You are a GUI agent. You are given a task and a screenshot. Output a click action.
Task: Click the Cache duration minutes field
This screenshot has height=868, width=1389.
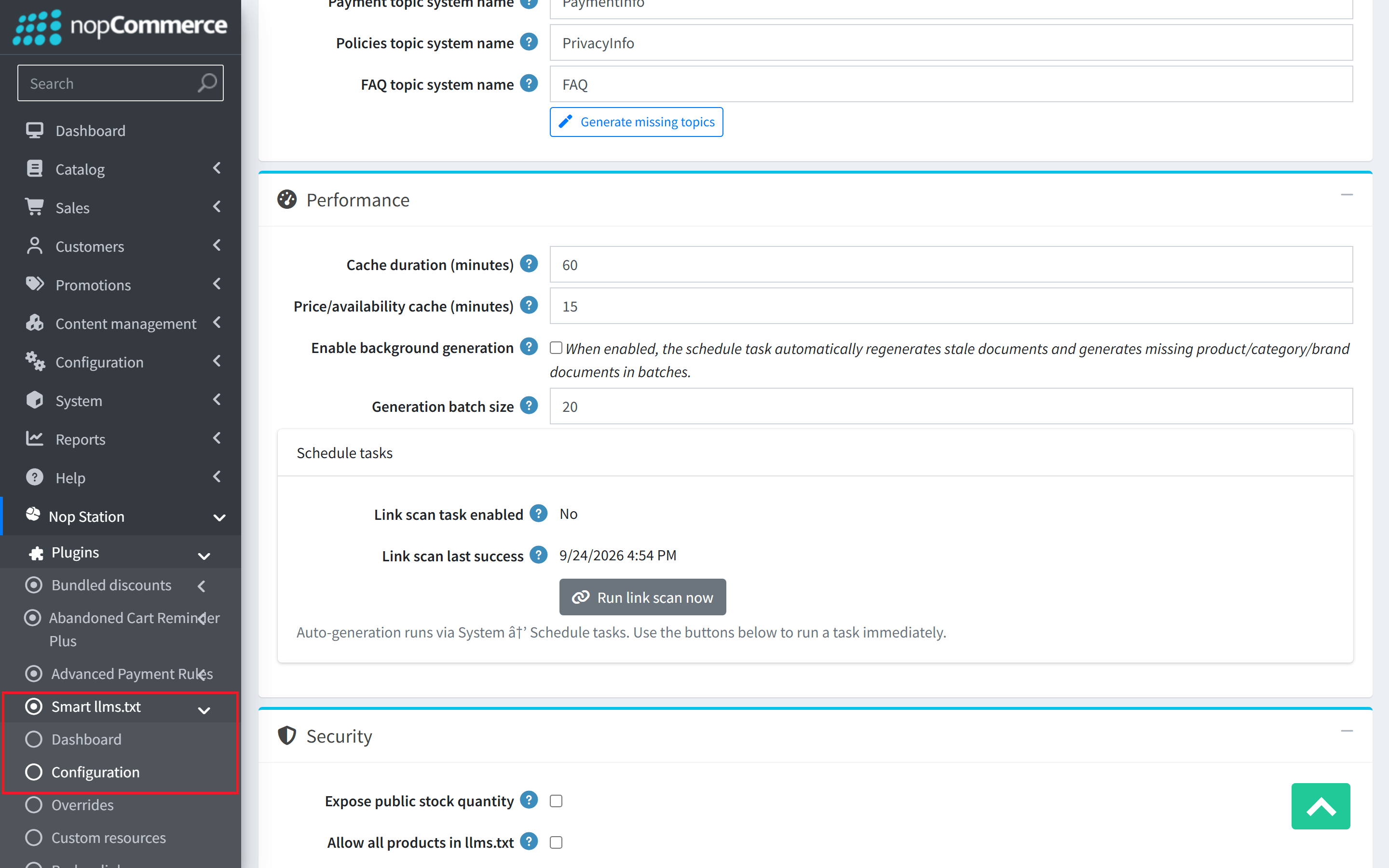point(951,265)
